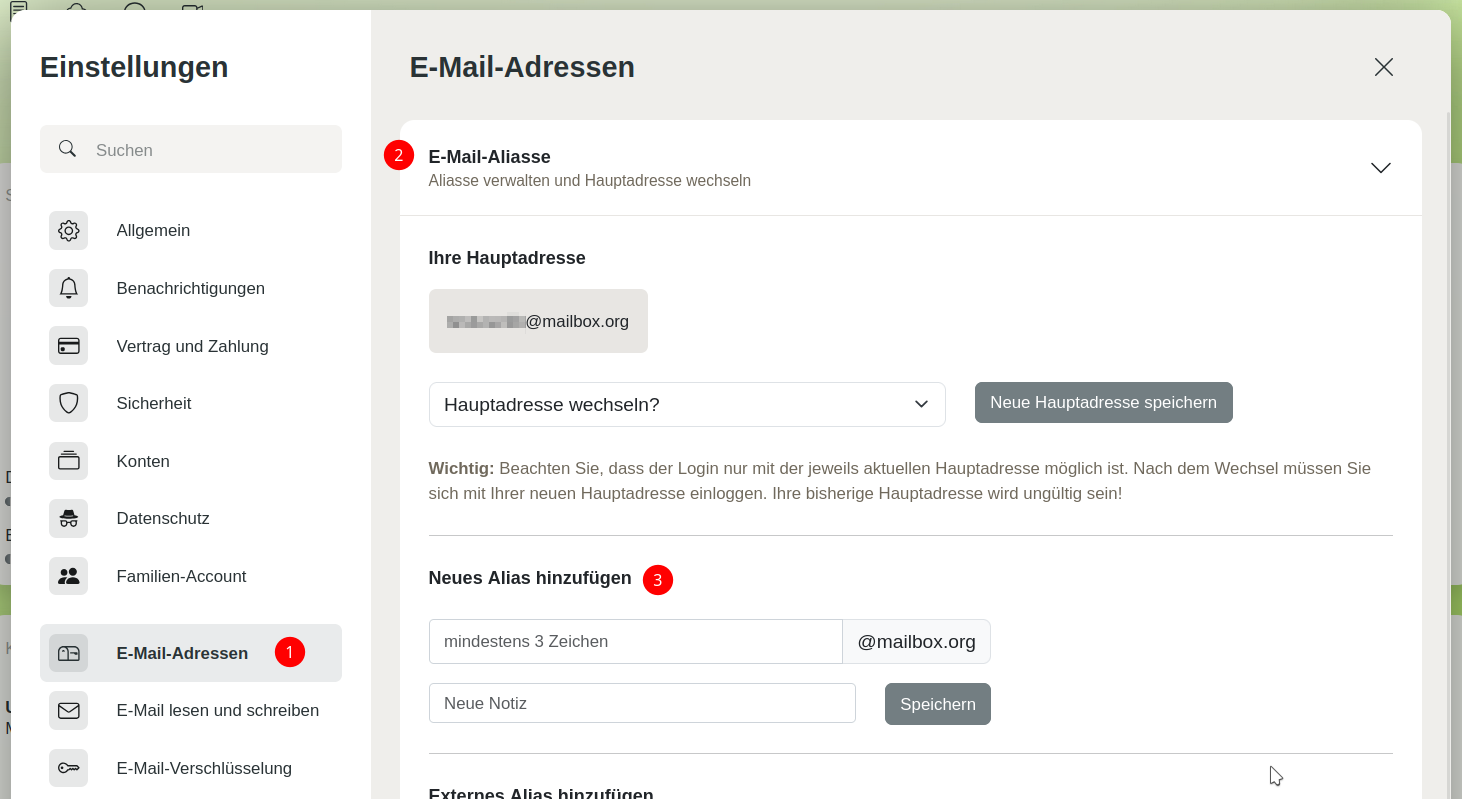Open Datenschutz via the incognito icon
This screenshot has height=799, width=1462.
point(69,518)
